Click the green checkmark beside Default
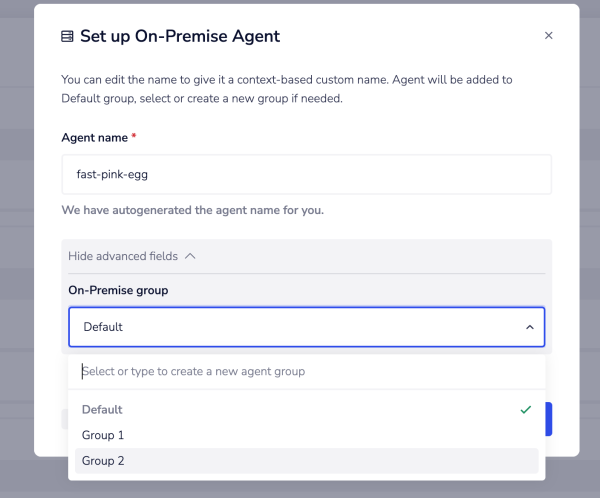Screen dimensions: 600x498 point(525,409)
